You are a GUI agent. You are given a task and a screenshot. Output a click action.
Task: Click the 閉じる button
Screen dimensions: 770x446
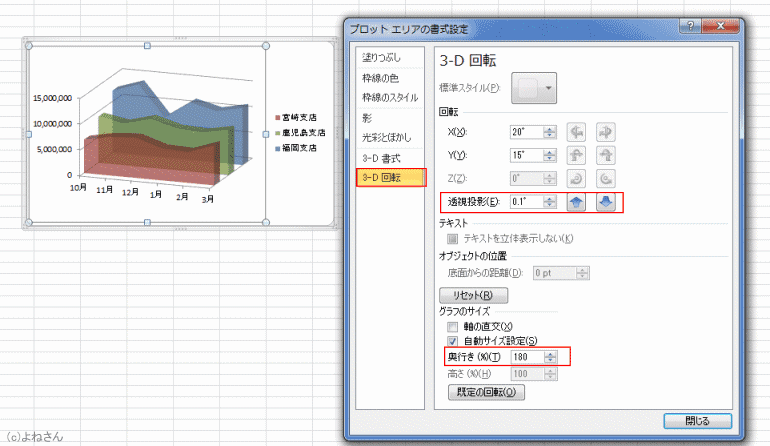tap(697, 421)
